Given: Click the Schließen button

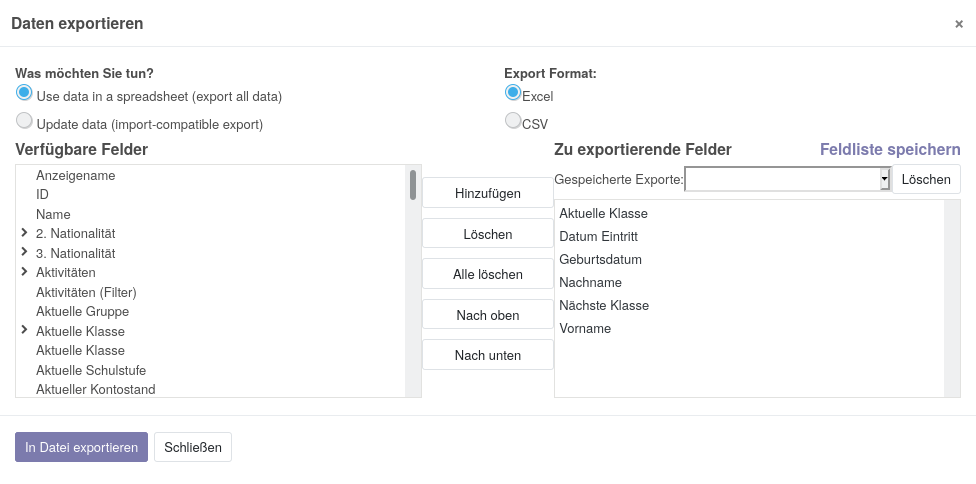Looking at the screenshot, I should (x=192, y=447).
